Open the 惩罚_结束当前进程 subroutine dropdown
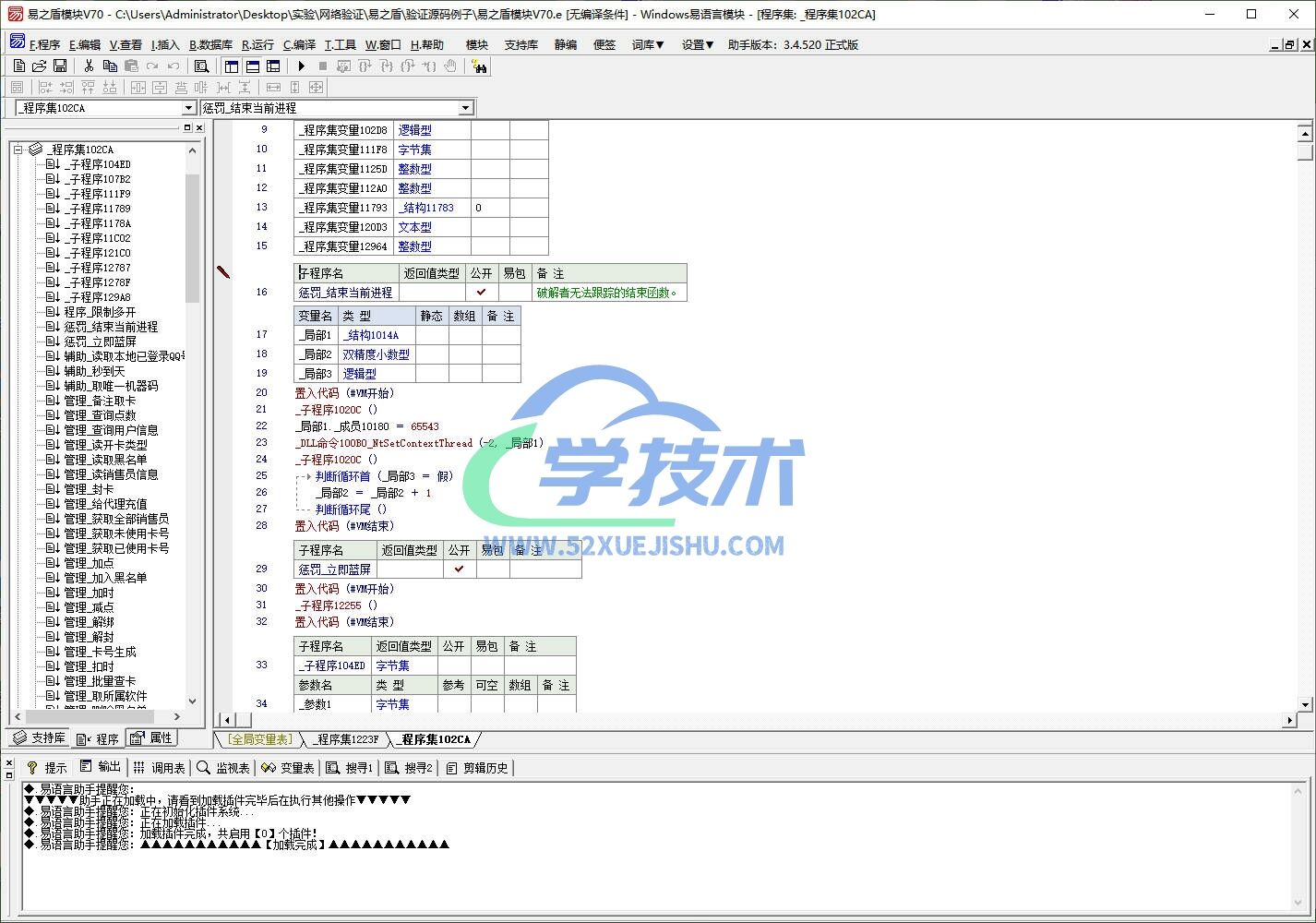 (x=465, y=108)
